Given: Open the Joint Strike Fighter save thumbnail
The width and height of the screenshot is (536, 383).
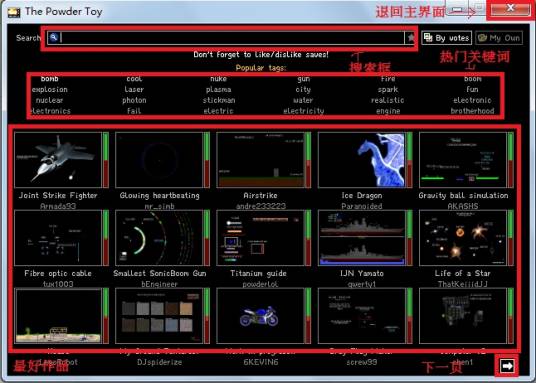Looking at the screenshot, I should click(58, 160).
